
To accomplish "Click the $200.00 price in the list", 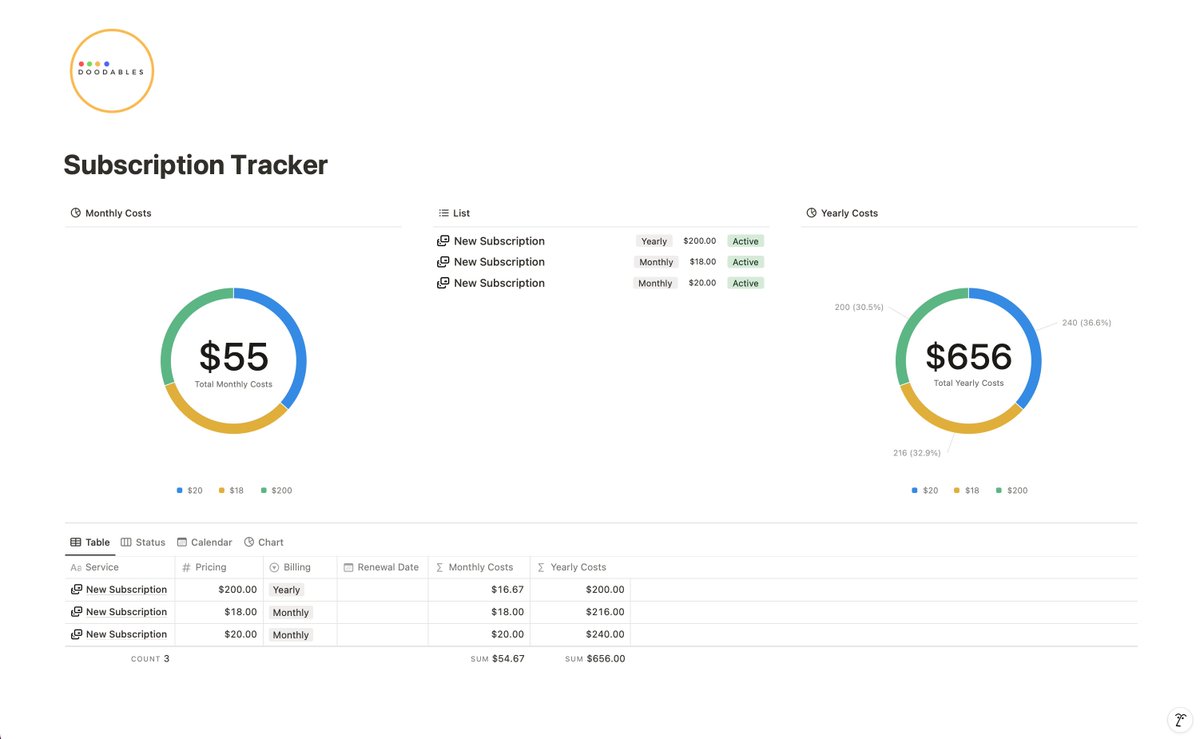I will pyautogui.click(x=700, y=241).
